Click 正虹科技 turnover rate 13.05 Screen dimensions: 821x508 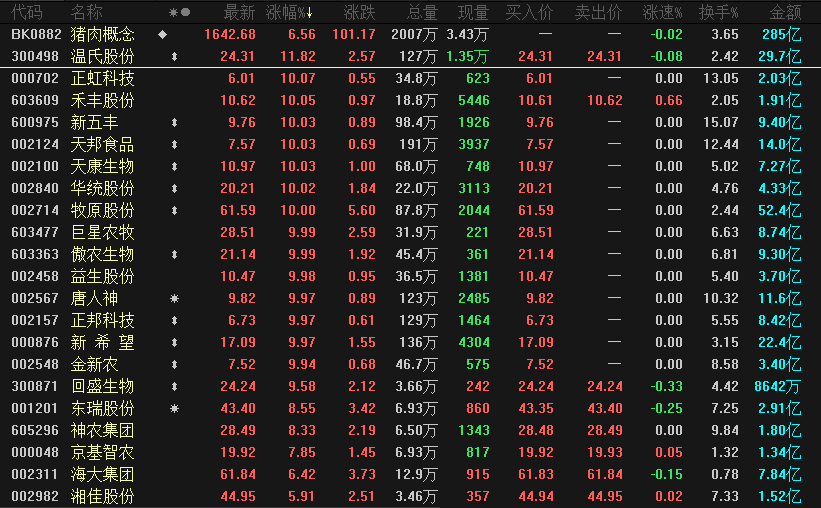click(720, 79)
